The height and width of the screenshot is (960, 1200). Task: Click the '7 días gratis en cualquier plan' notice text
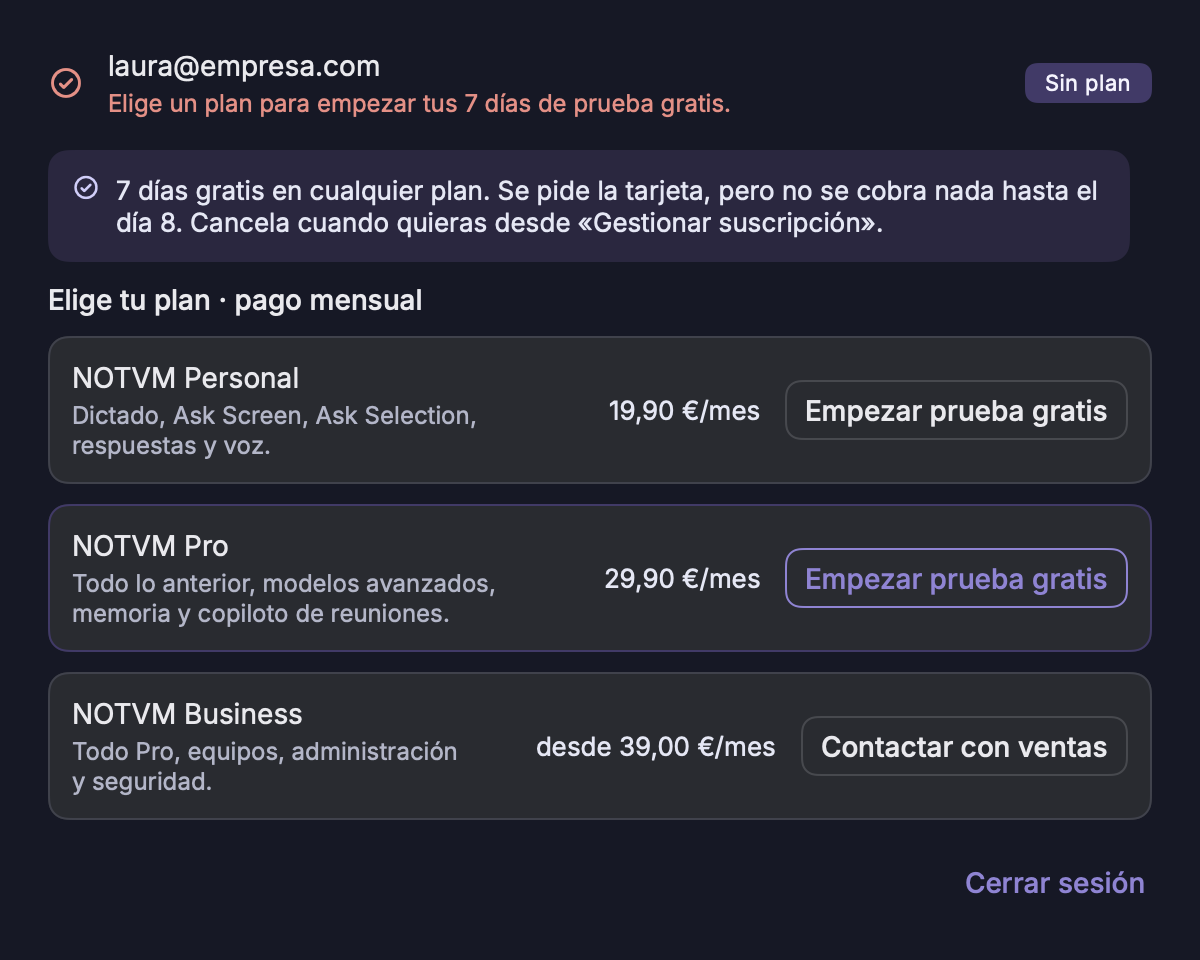(607, 206)
